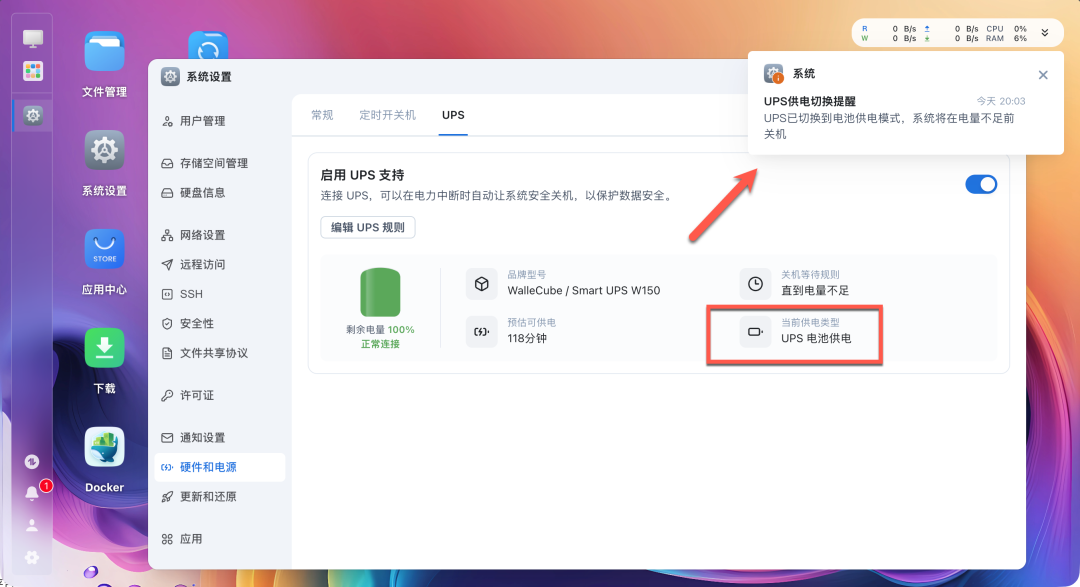Click the network transfer arrows icon above the bell

click(x=31, y=462)
